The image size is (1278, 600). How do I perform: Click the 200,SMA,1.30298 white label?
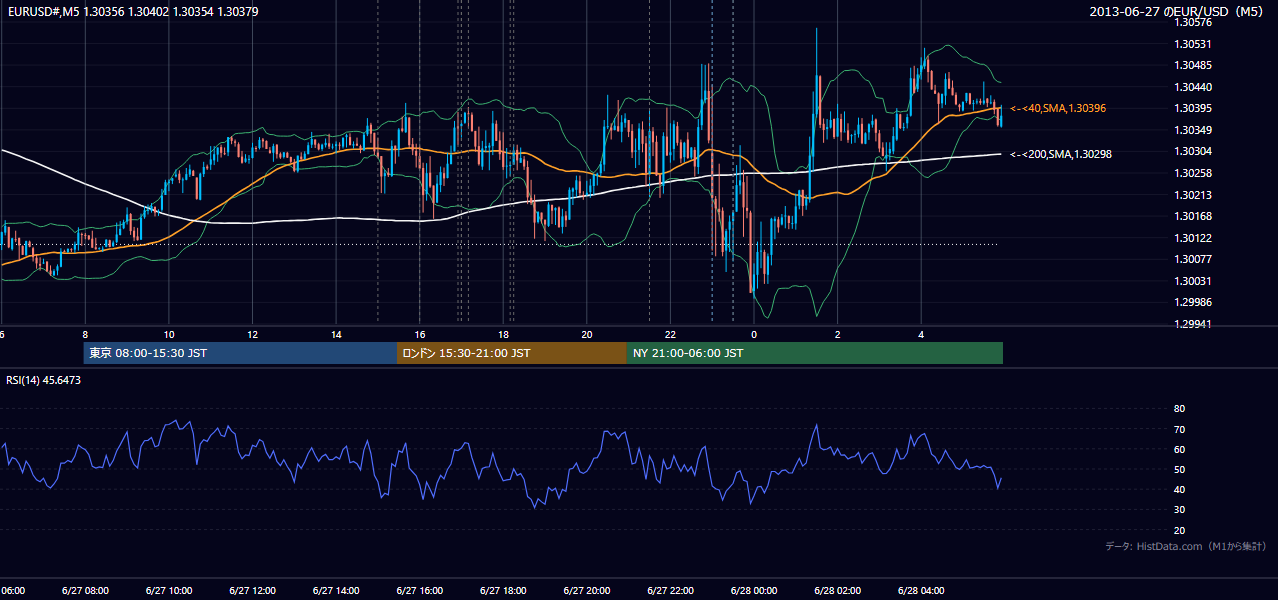coord(1061,154)
